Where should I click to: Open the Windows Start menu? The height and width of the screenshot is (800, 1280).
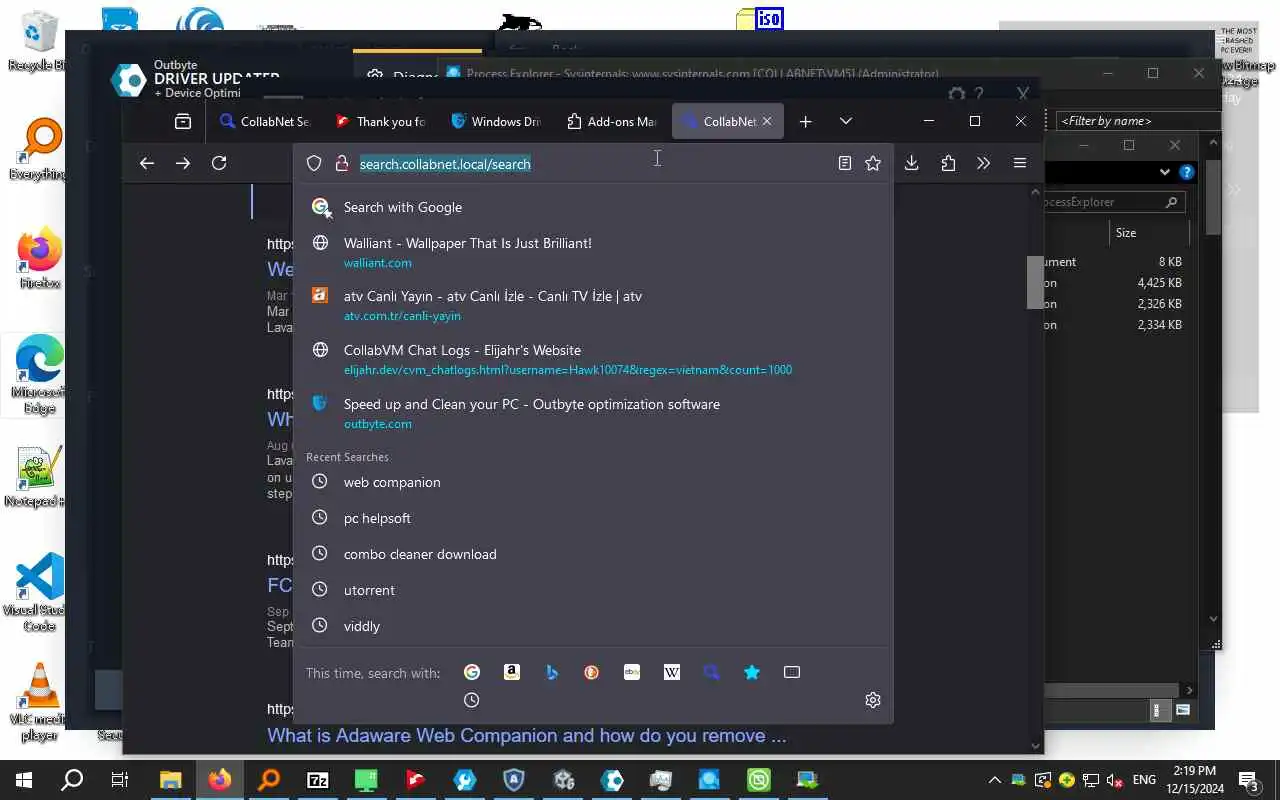[x=24, y=780]
